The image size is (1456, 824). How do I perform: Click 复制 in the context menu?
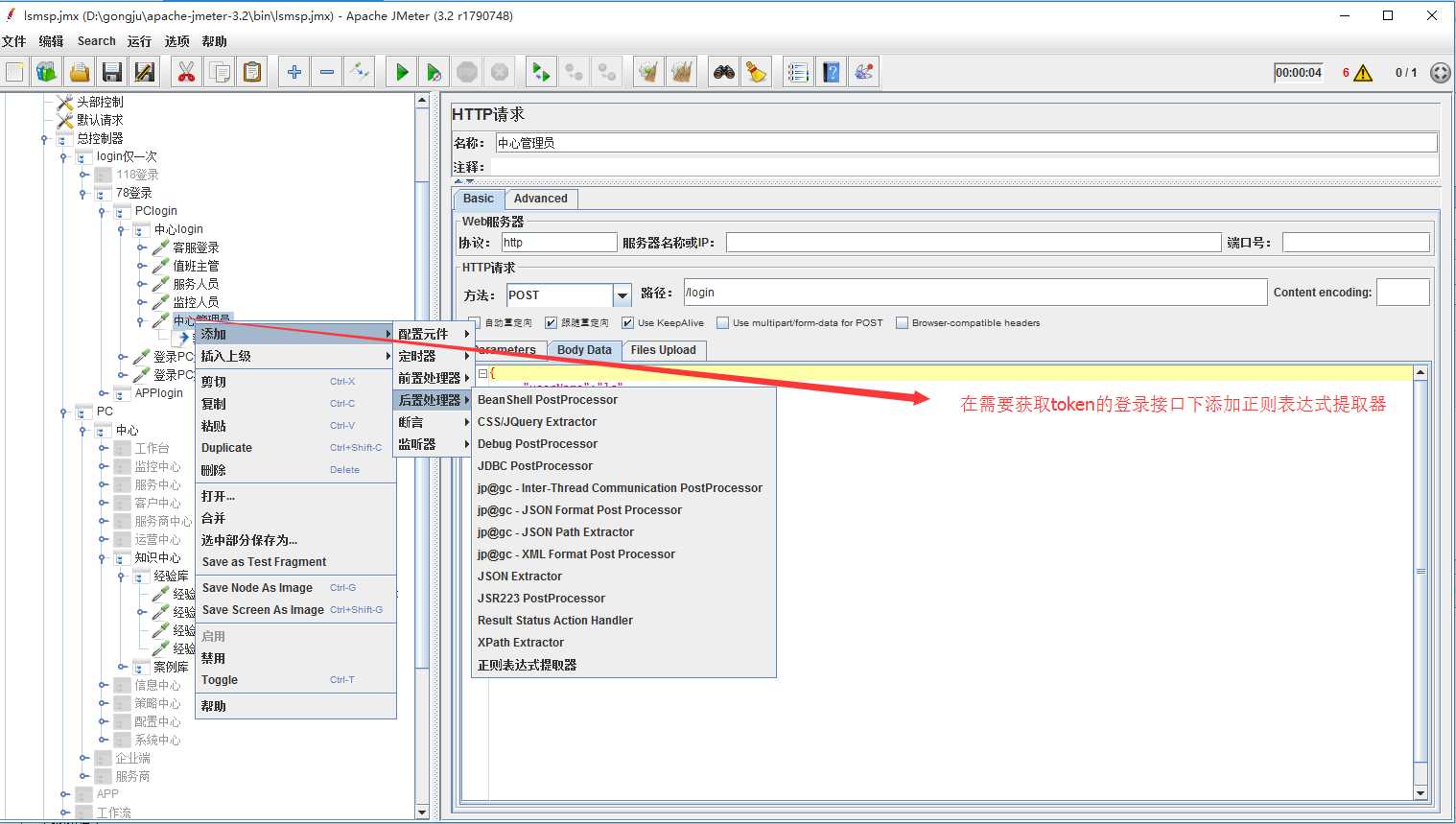tap(214, 404)
